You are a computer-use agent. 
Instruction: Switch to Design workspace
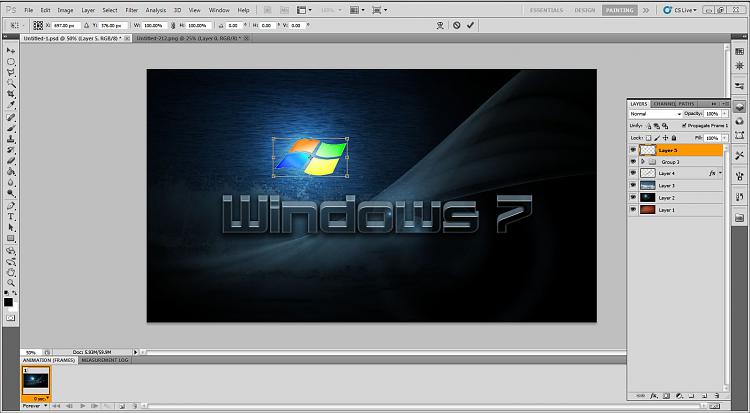pyautogui.click(x=585, y=10)
